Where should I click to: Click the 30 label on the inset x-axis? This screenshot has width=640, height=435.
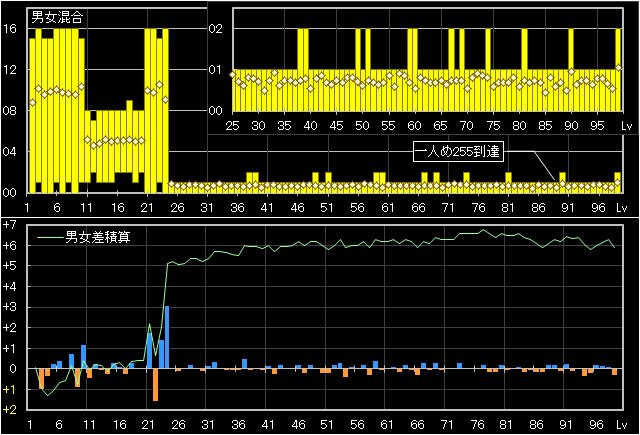(258, 126)
